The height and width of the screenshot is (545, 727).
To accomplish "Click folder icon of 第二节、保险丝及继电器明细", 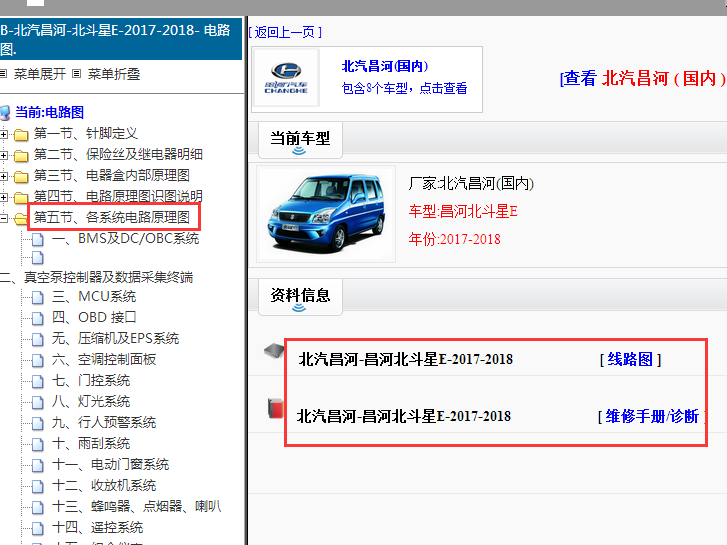I will [x=21, y=156].
